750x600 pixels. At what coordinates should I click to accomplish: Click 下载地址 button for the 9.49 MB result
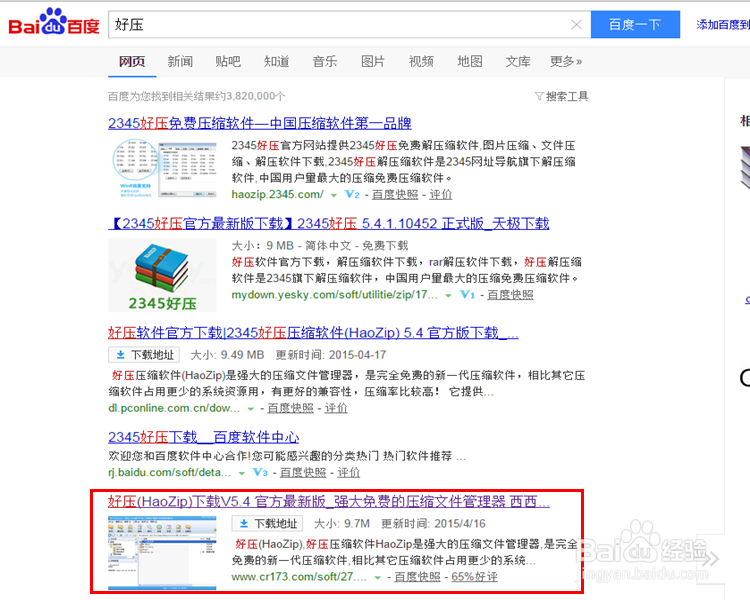(x=144, y=355)
